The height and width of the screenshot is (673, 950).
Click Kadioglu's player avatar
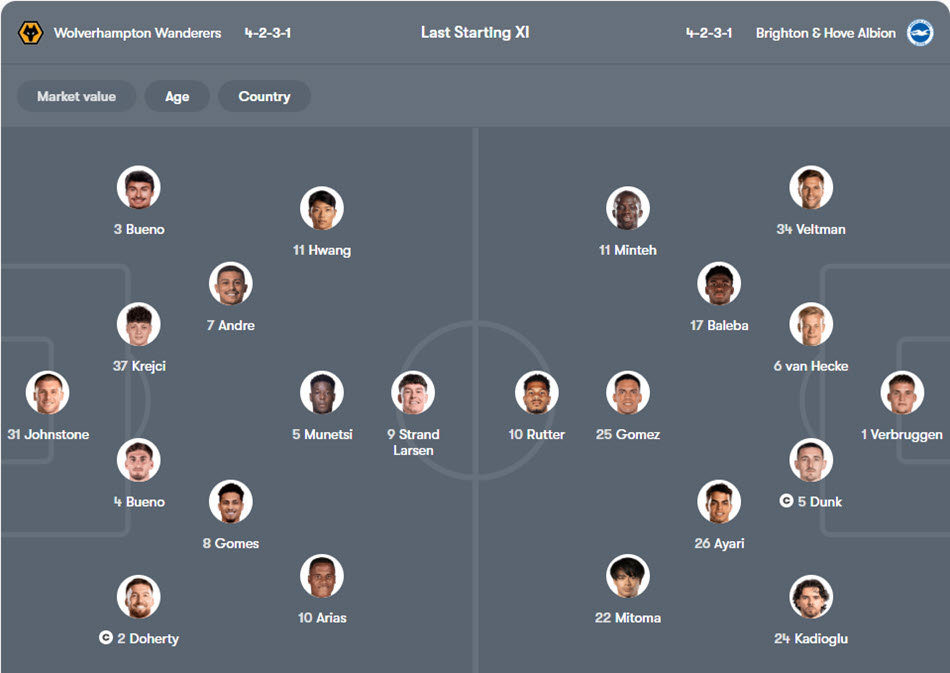[x=810, y=597]
